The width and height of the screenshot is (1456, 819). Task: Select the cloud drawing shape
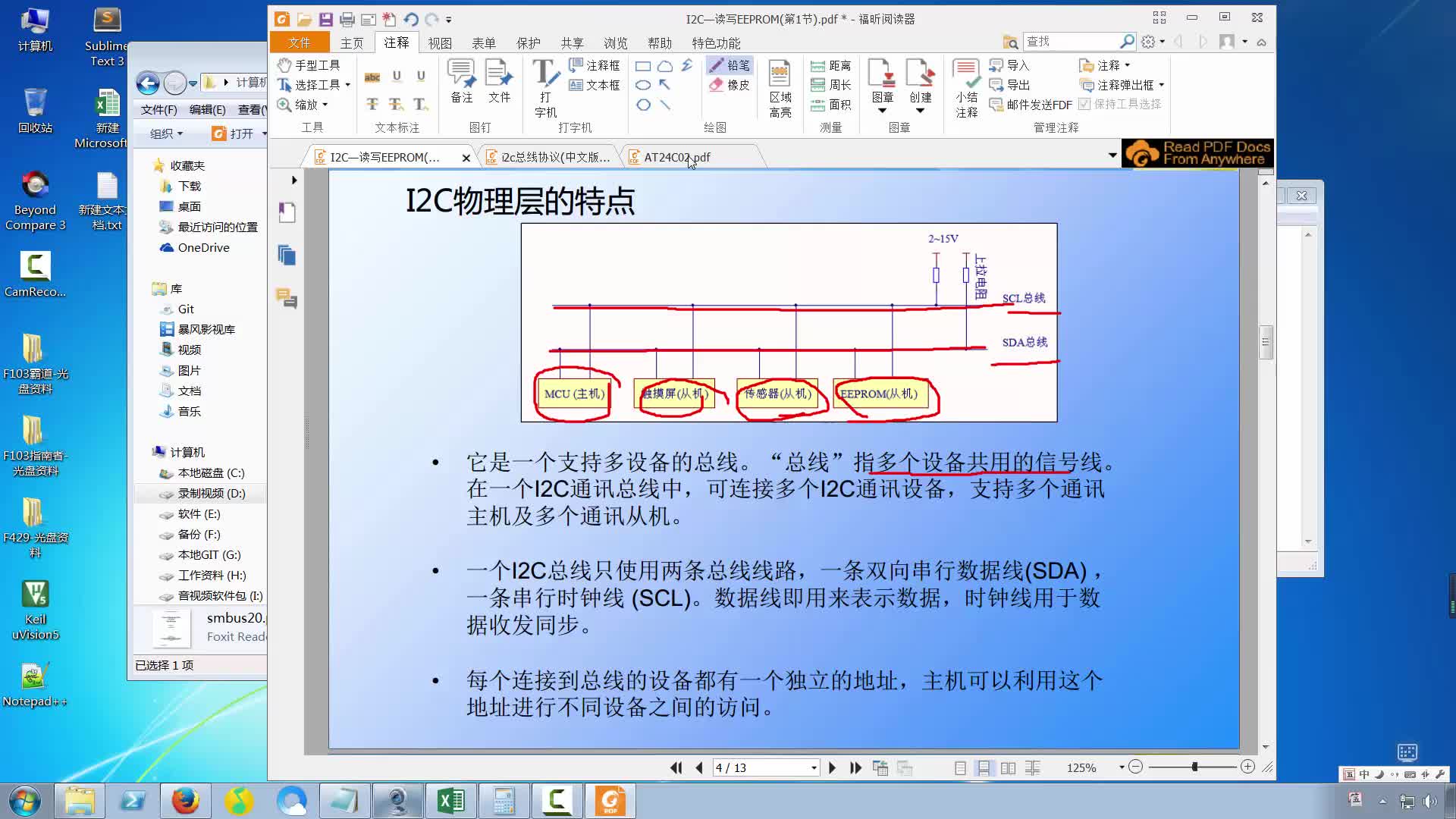pyautogui.click(x=665, y=66)
